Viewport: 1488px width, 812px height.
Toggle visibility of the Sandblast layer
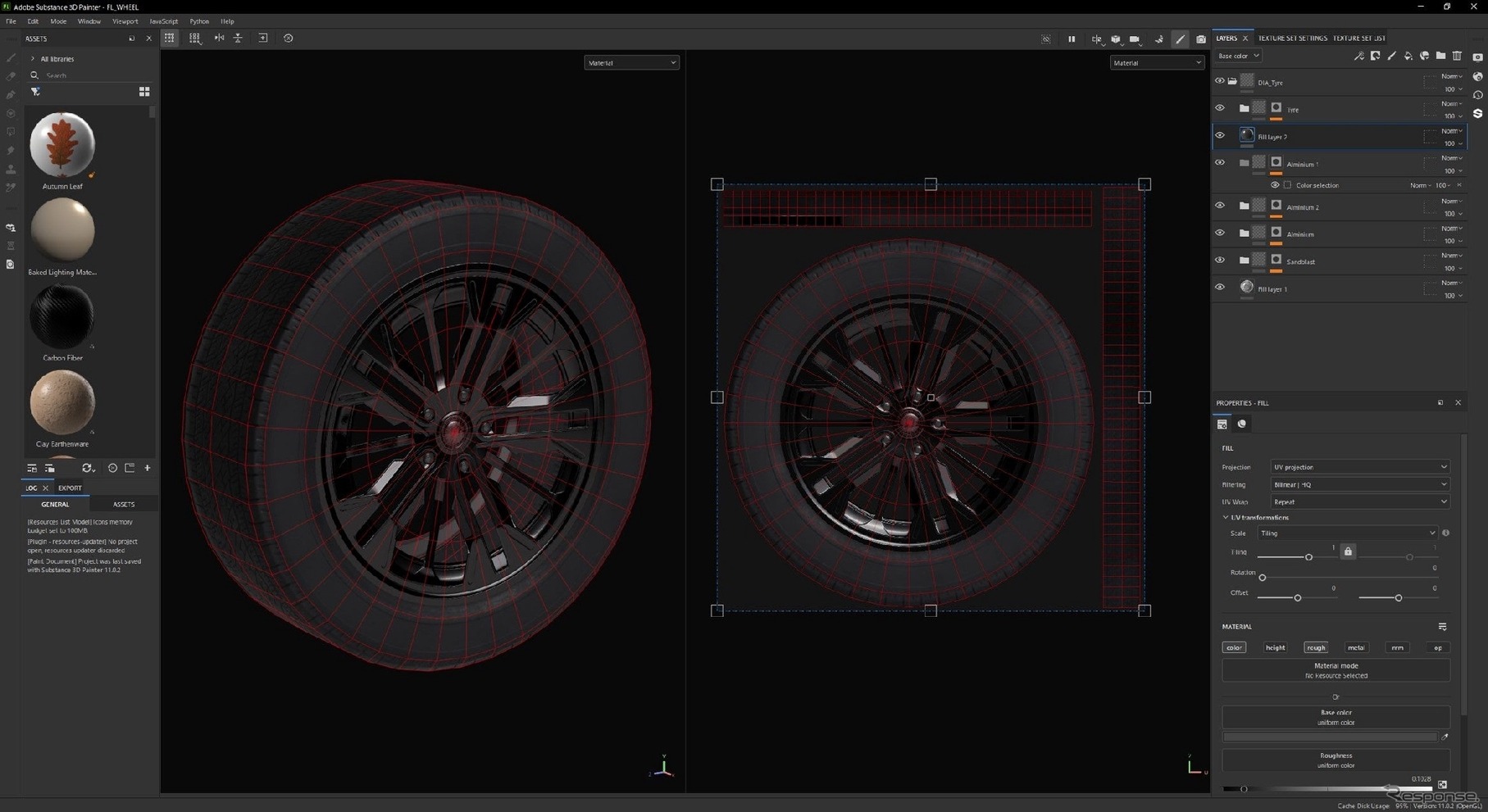(x=1220, y=260)
